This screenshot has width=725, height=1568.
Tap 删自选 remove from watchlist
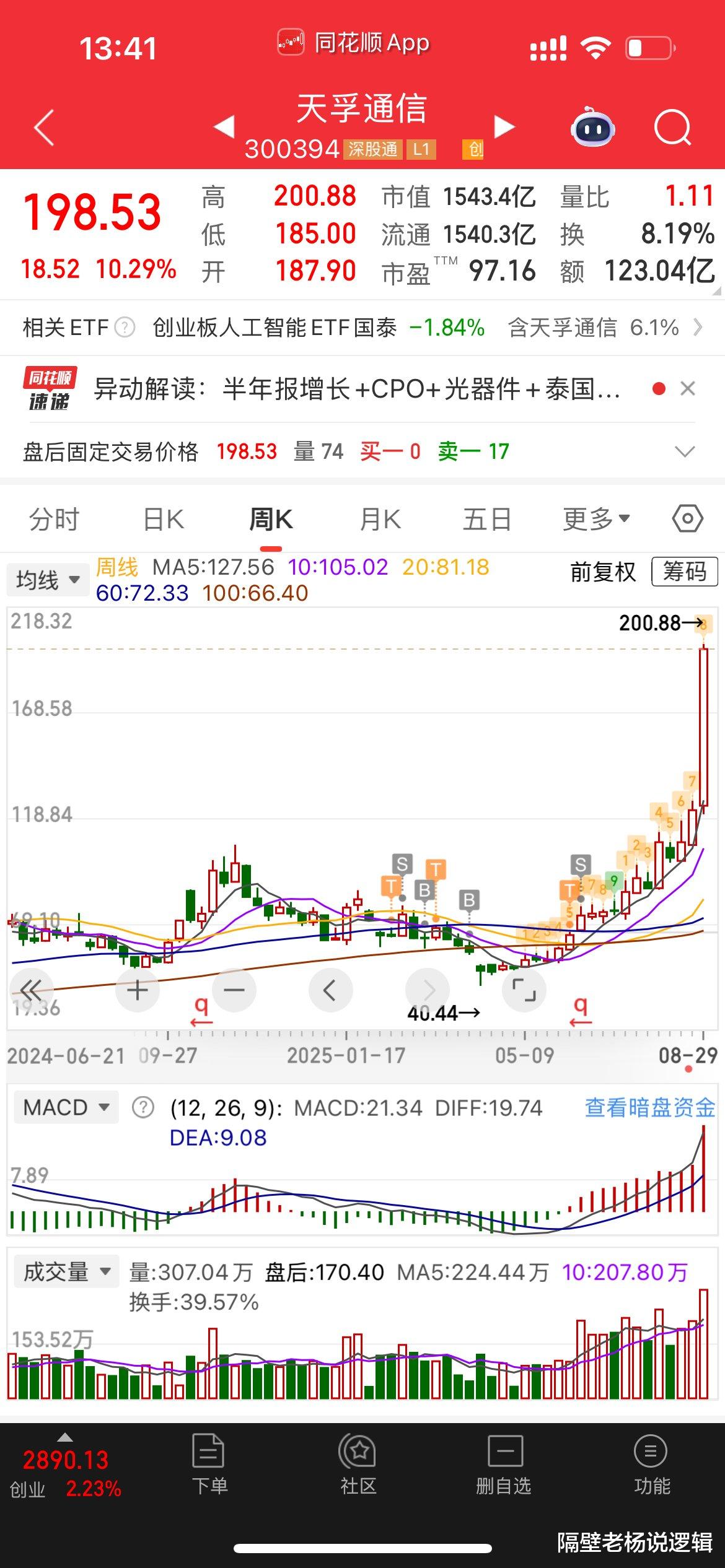[504, 1466]
